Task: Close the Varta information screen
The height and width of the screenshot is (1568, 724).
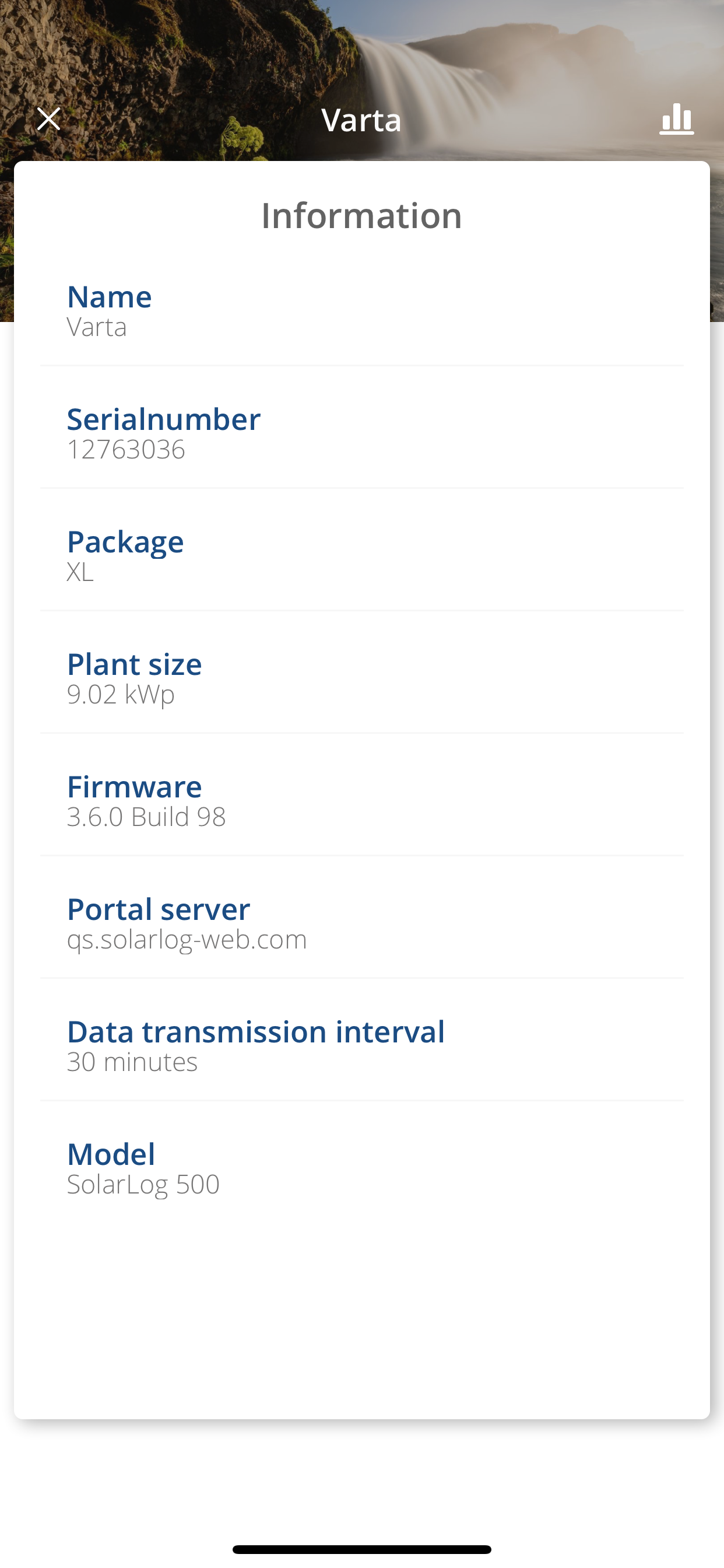Action: [x=48, y=118]
